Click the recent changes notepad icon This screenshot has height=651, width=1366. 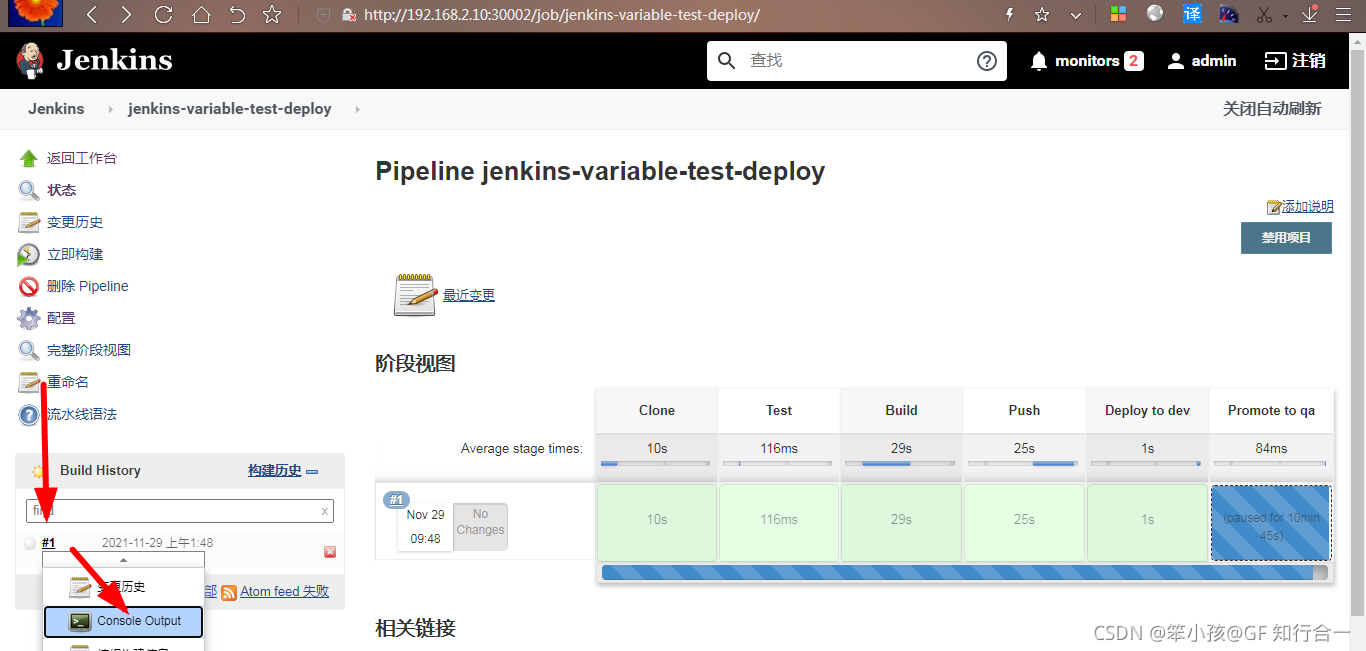point(415,295)
